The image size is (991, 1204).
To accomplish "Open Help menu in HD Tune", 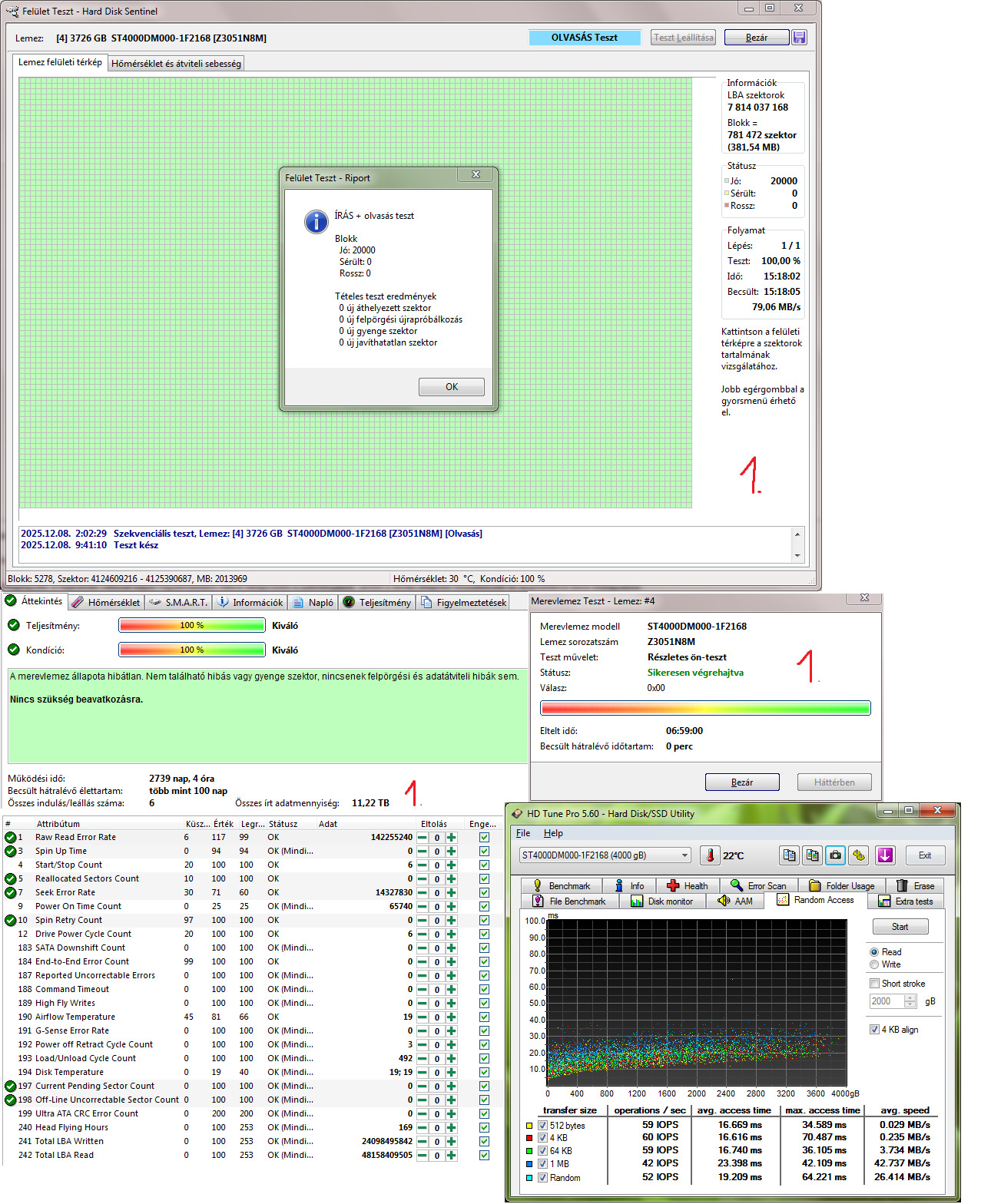I will pos(553,833).
